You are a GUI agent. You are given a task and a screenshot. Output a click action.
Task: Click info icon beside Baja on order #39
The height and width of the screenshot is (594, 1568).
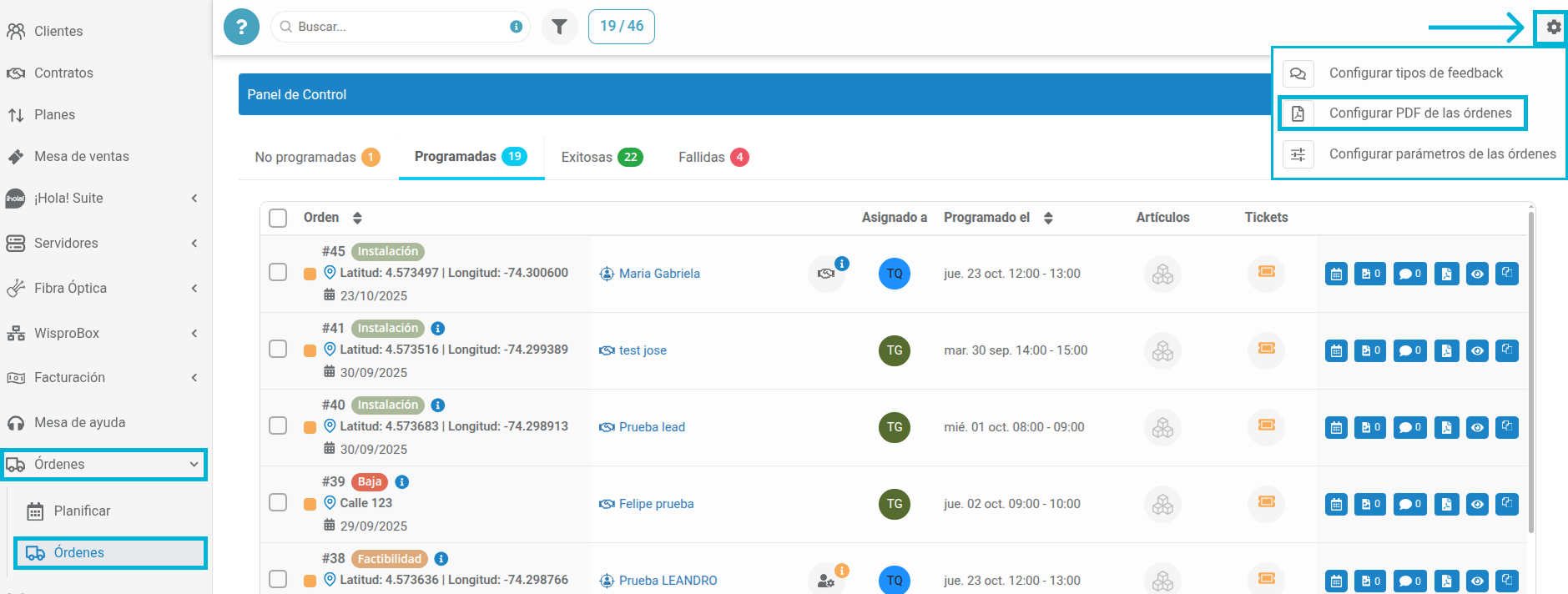(401, 482)
